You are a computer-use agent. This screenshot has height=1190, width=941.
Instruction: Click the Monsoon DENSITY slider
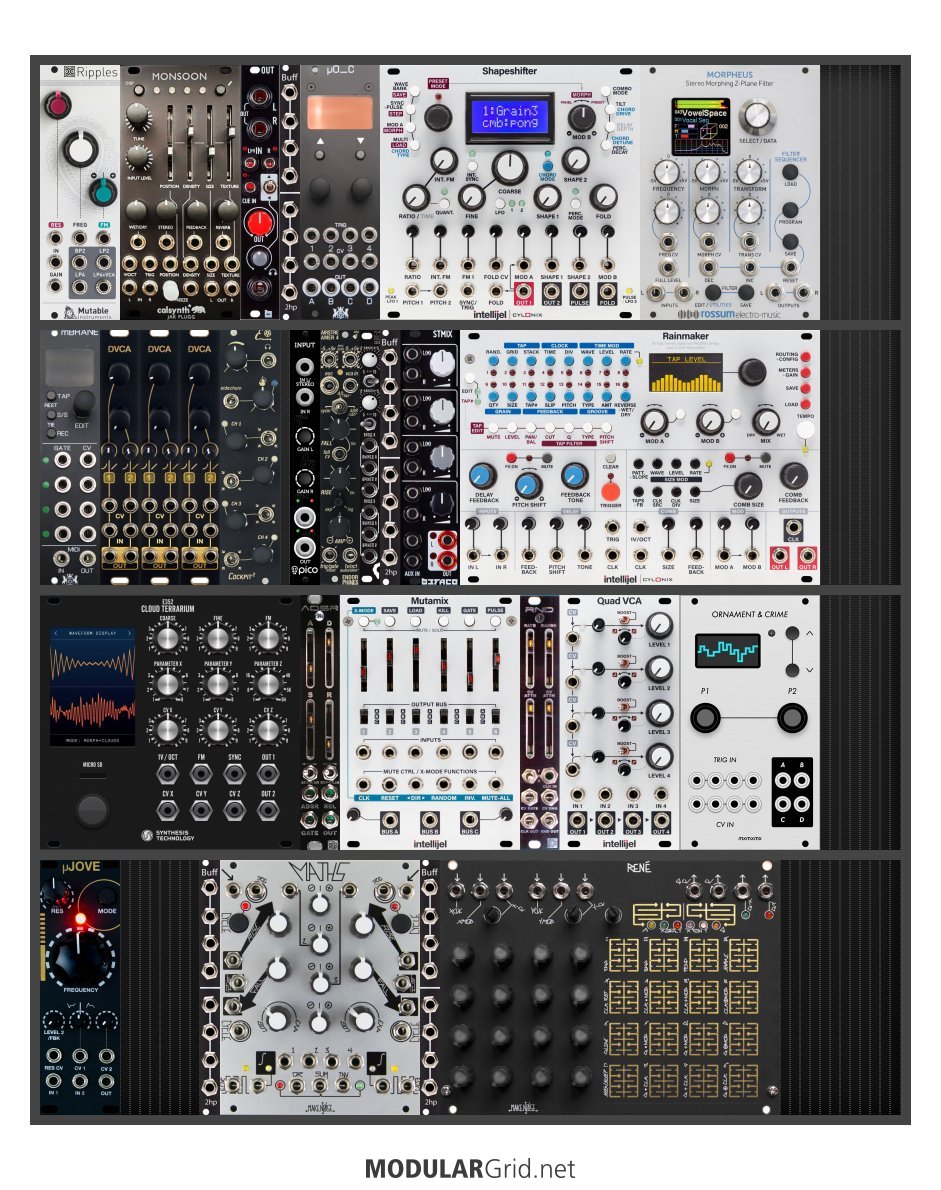click(190, 142)
